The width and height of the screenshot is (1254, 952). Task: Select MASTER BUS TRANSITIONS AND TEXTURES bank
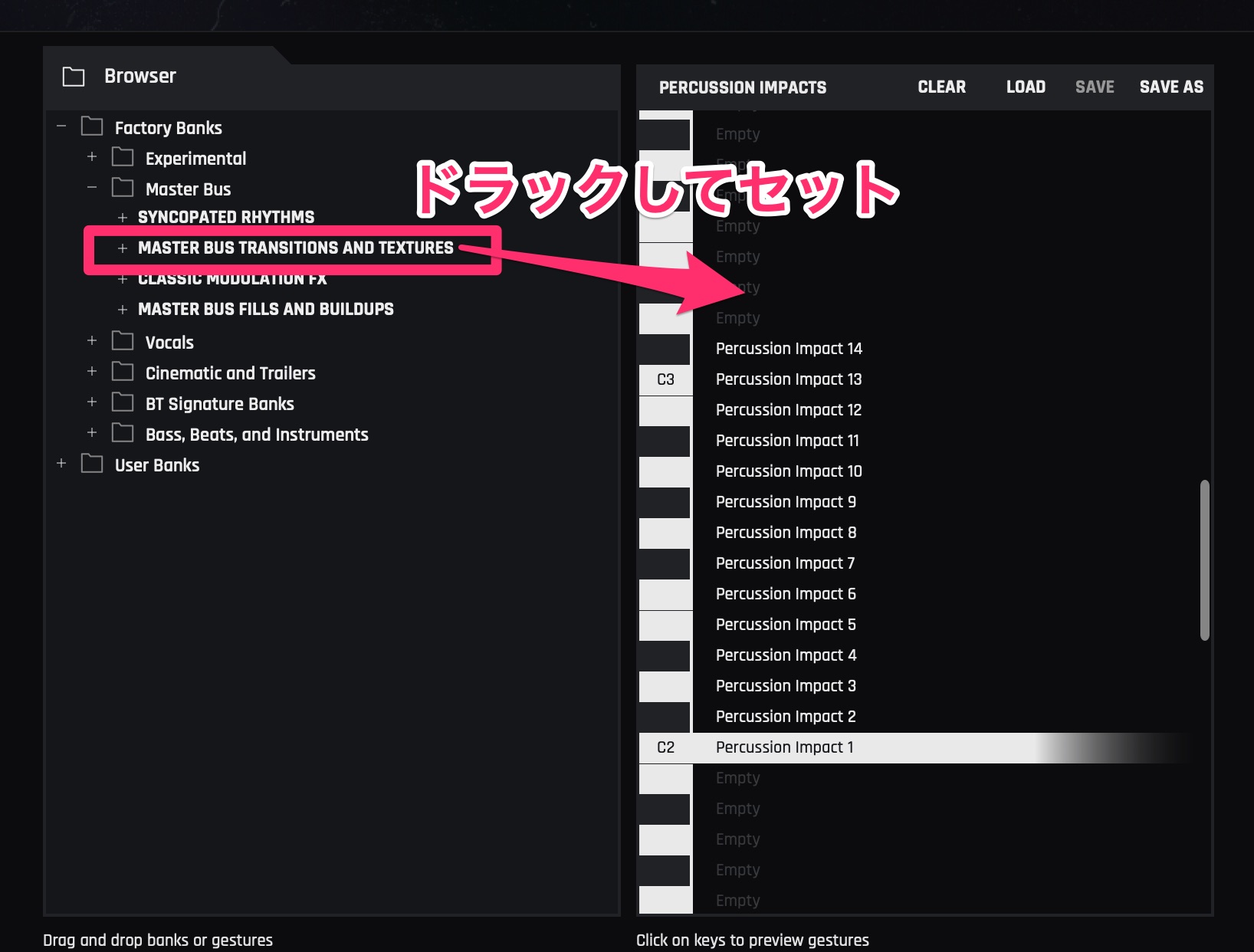pos(295,248)
